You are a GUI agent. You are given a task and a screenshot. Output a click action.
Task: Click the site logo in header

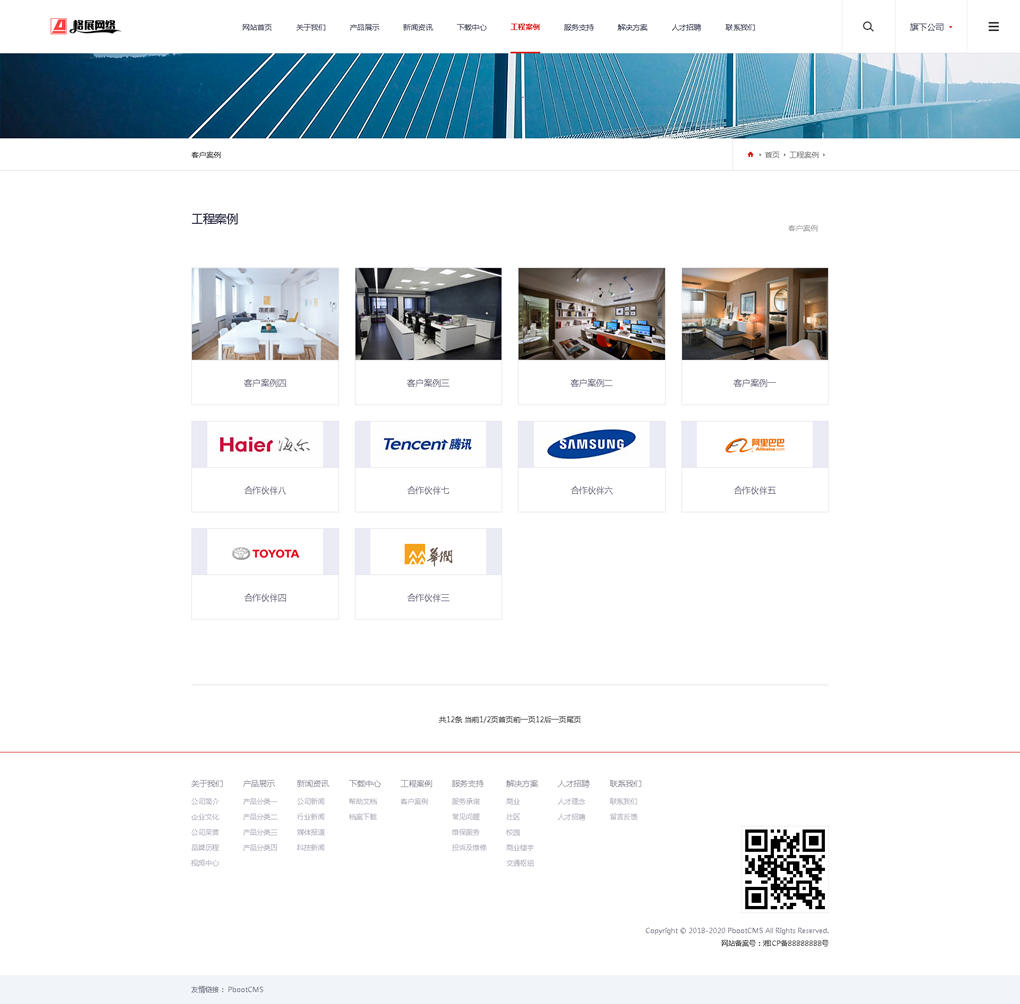pos(85,26)
